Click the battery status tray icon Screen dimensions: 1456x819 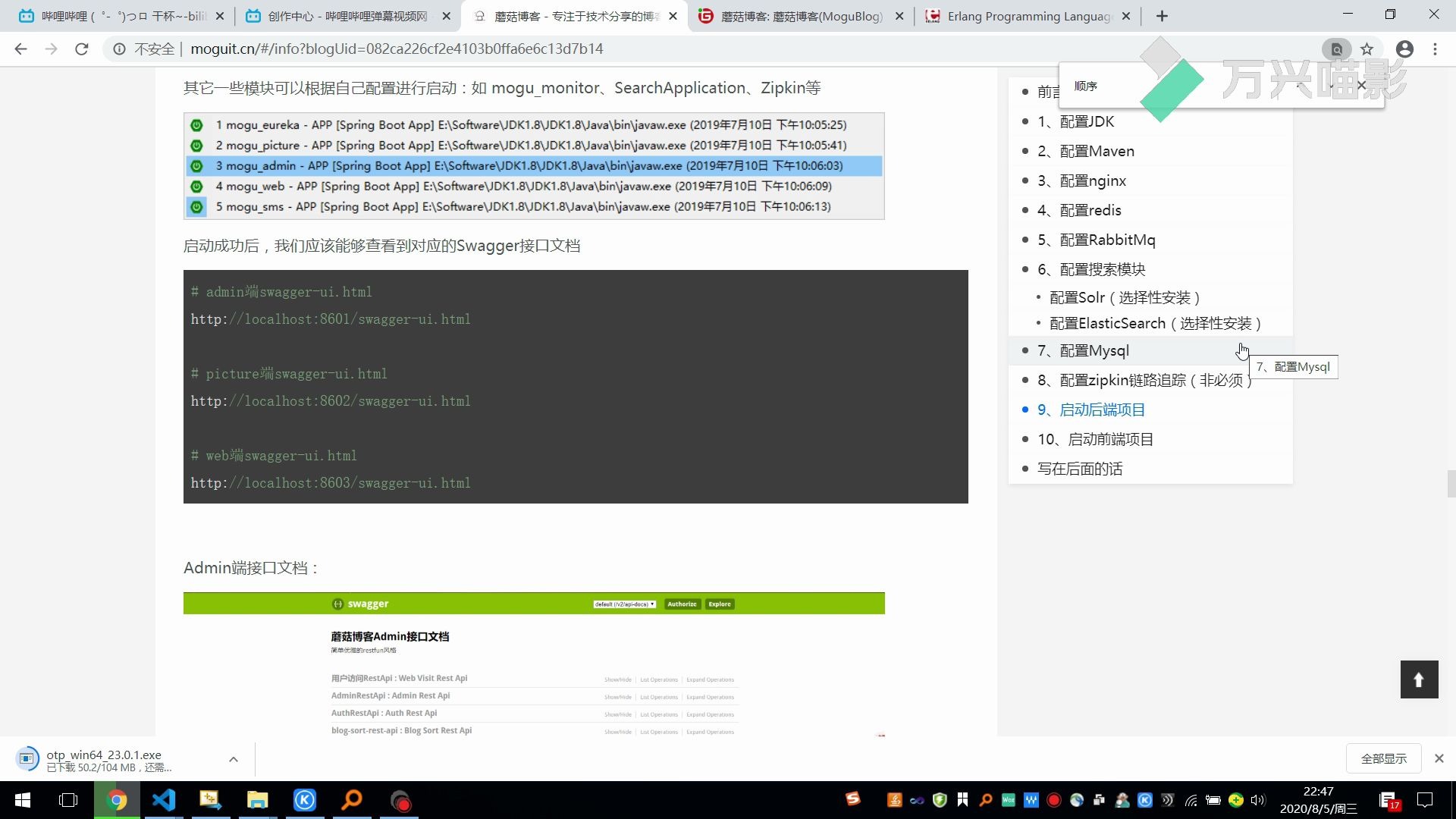pos(1213,800)
